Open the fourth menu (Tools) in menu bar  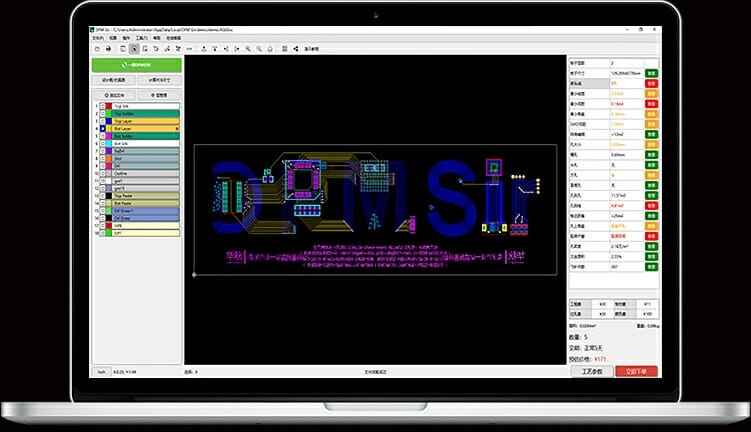pyautogui.click(x=142, y=38)
